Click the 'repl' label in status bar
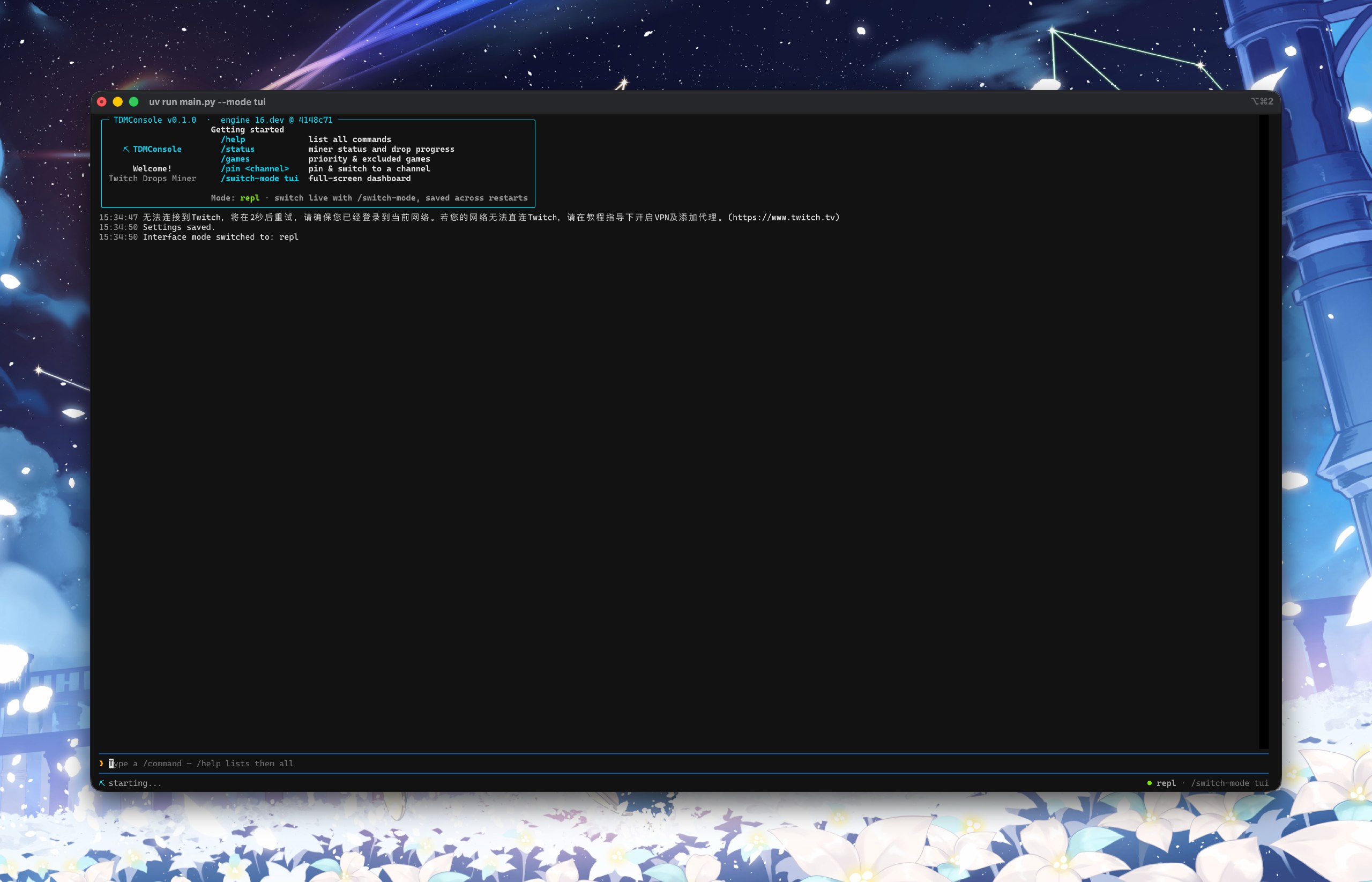The height and width of the screenshot is (882, 1372). pos(1166,783)
